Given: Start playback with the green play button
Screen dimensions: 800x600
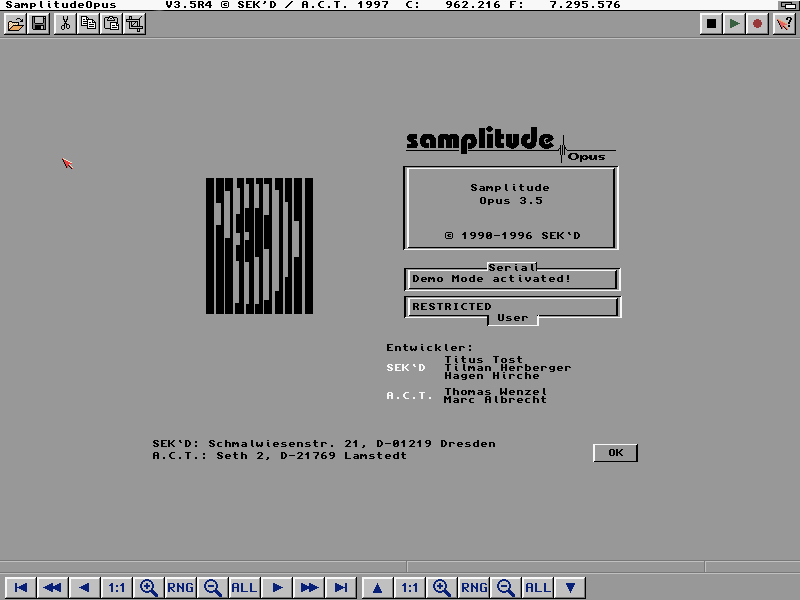Looking at the screenshot, I should pos(734,24).
